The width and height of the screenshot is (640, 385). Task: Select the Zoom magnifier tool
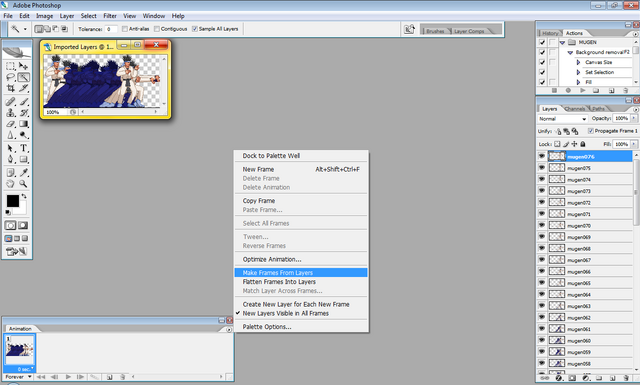24,184
